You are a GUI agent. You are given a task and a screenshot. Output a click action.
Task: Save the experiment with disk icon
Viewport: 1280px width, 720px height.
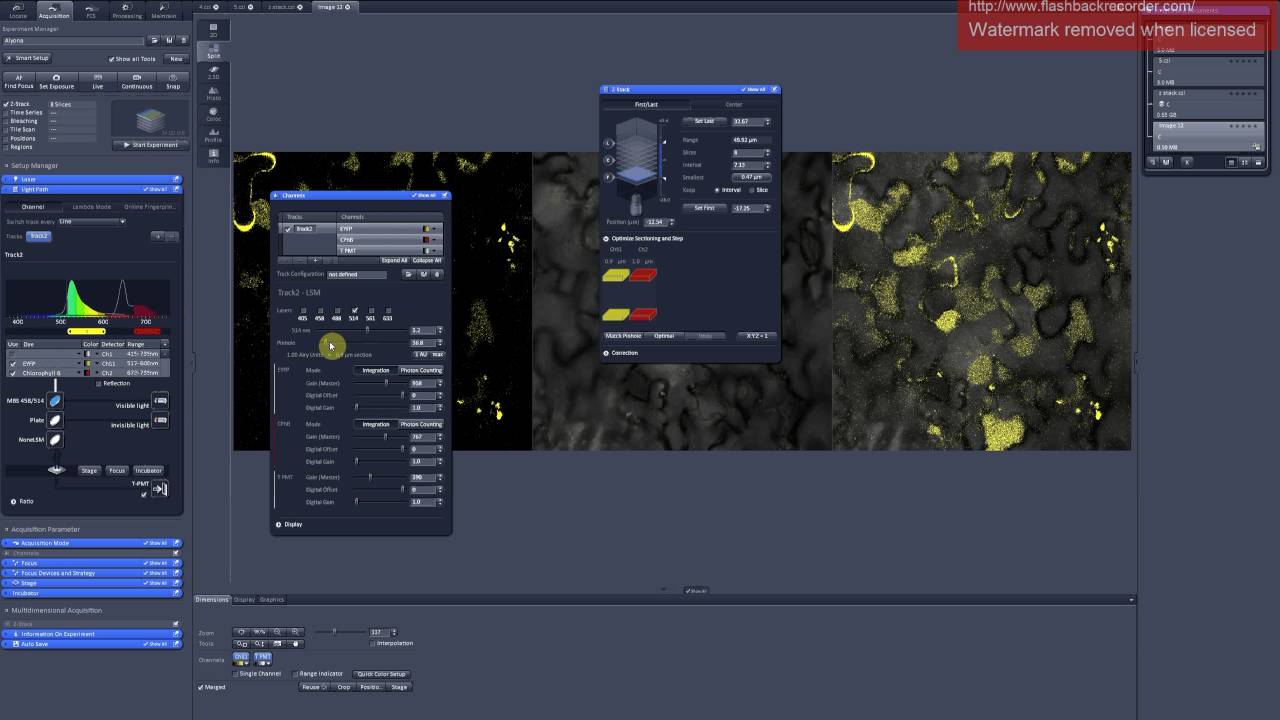pos(168,41)
